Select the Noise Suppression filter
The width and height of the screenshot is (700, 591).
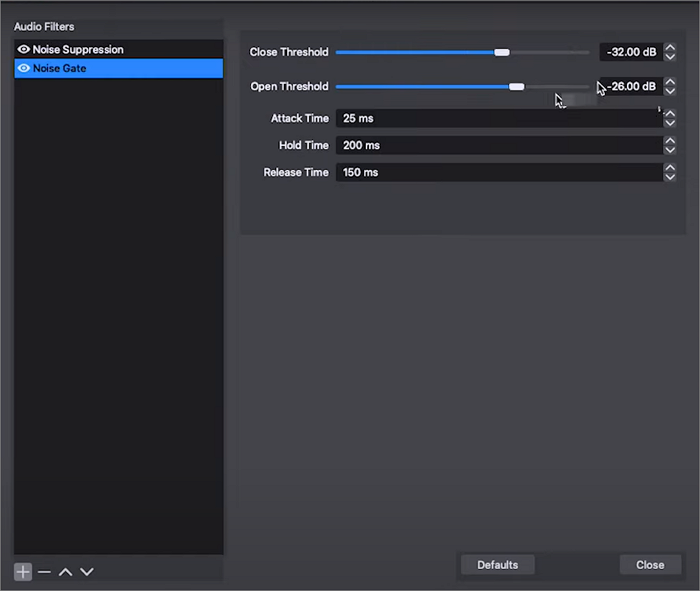[x=78, y=49]
